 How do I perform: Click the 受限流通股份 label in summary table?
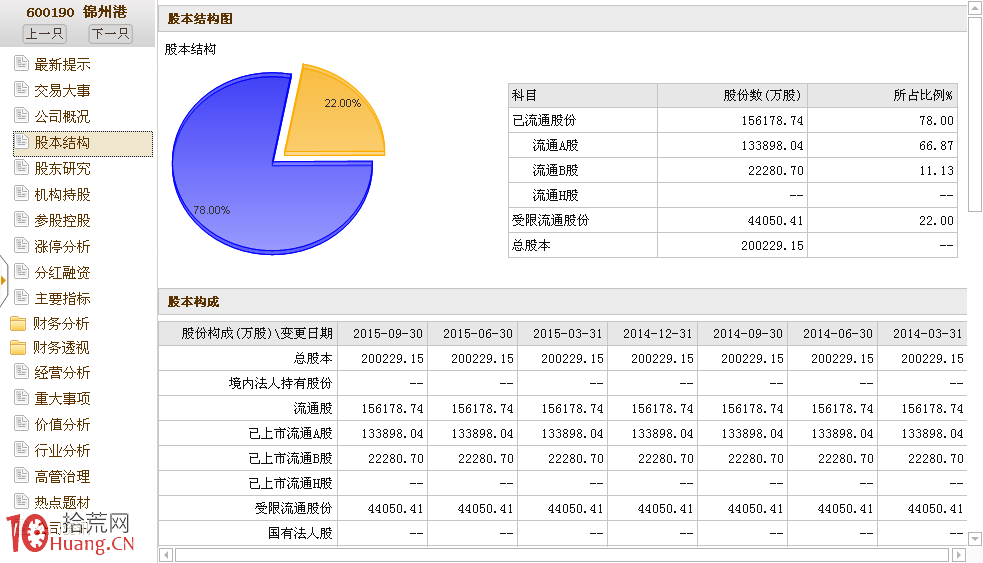550,220
